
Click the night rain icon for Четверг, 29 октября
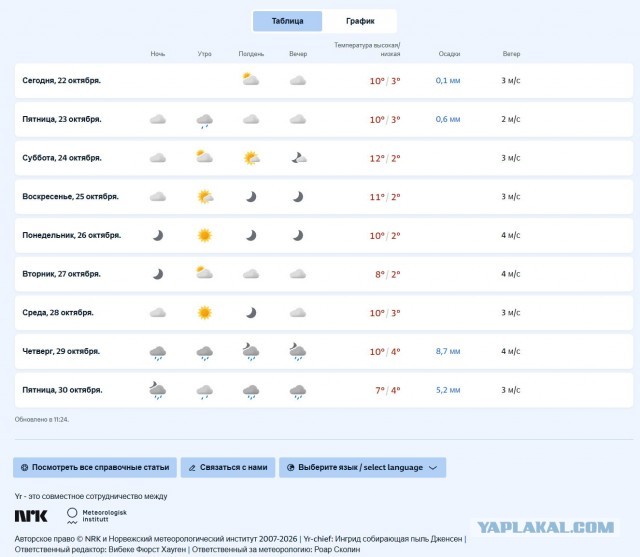pyautogui.click(x=158, y=353)
